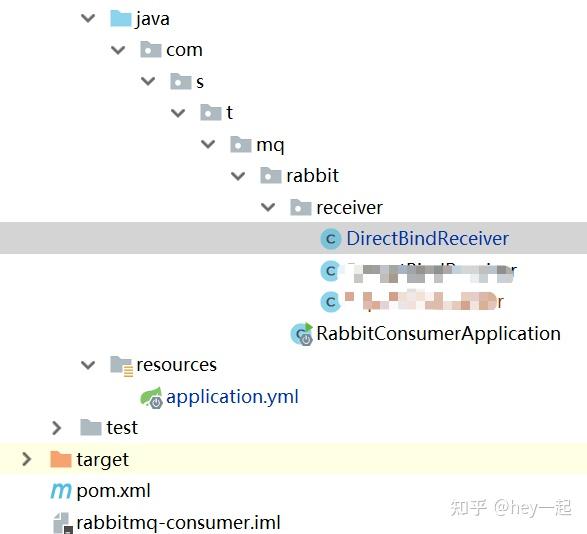
Task: Click the application.yml Spring config icon
Action: pos(151,397)
